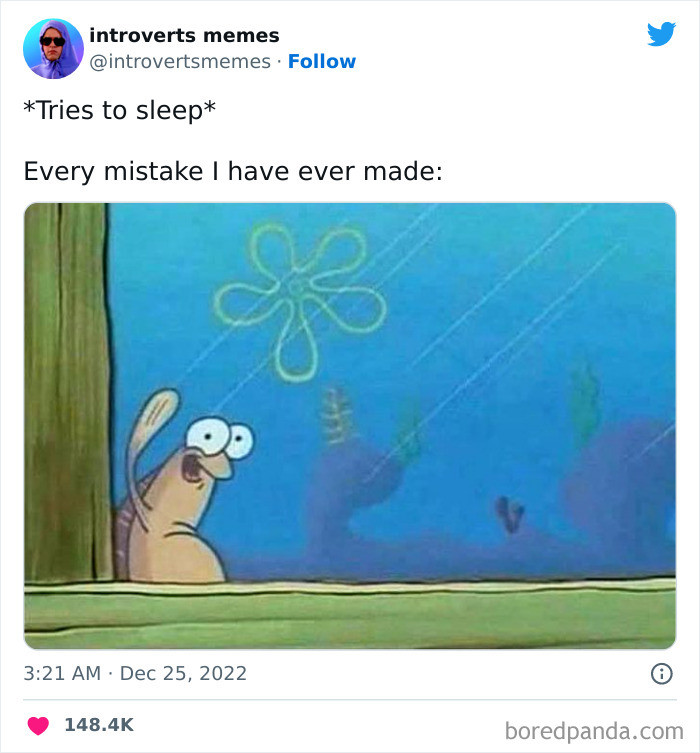Follow the introvertsmemes account
Viewport: 700px width, 753px height.
coord(322,62)
